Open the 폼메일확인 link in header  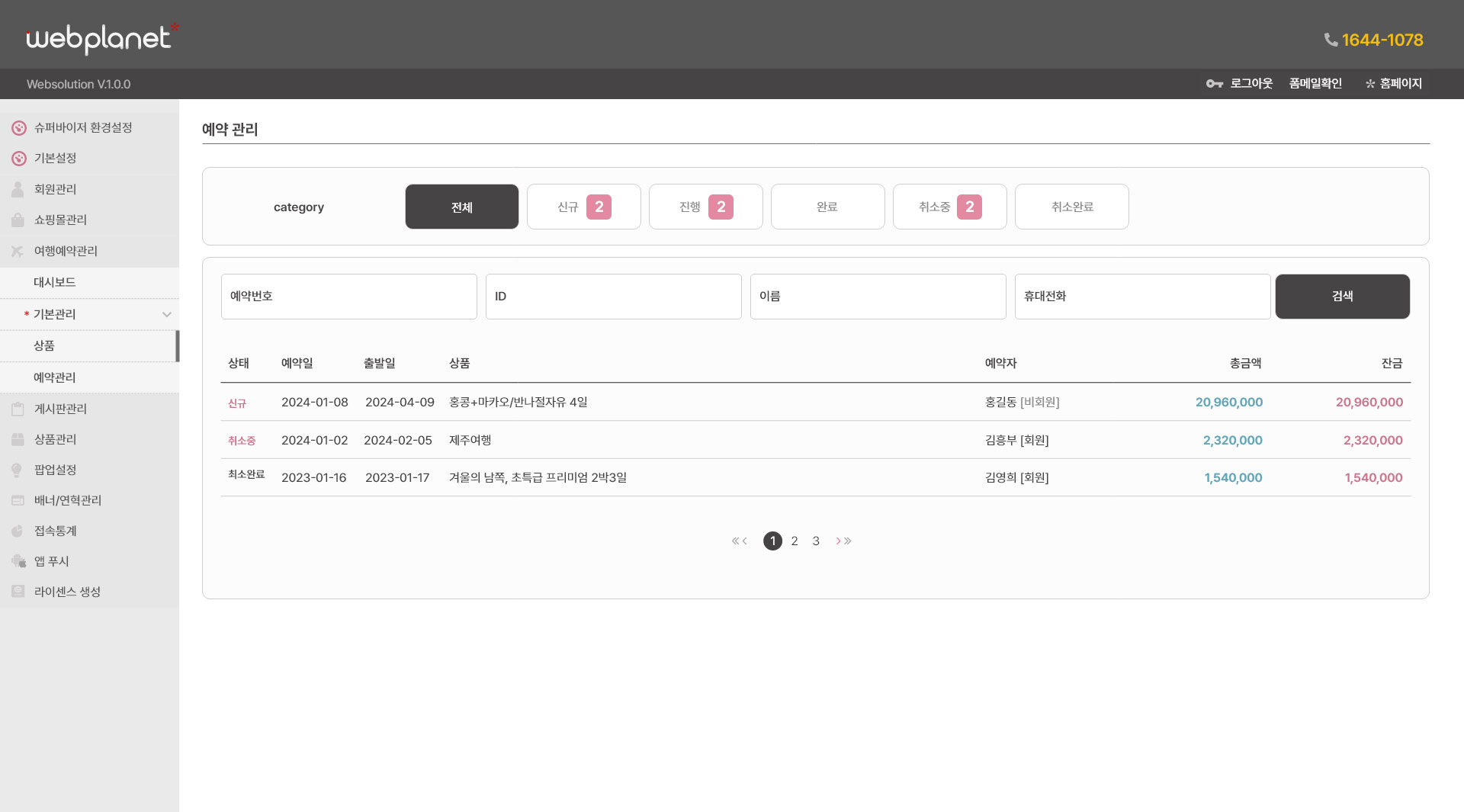(1315, 84)
